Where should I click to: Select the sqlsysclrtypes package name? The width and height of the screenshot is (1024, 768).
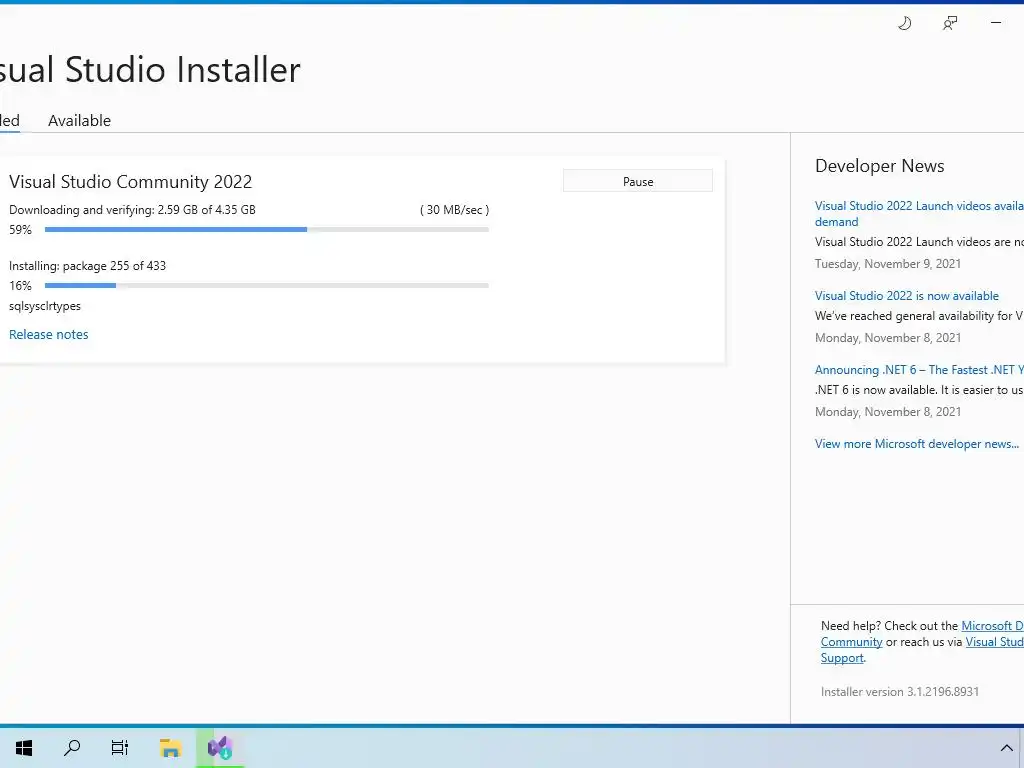(45, 306)
